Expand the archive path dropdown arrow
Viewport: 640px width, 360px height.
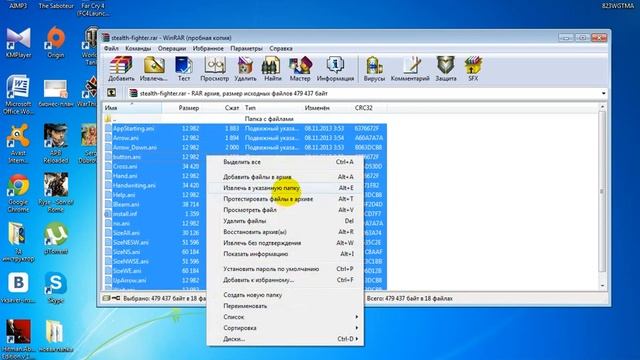[x=603, y=93]
